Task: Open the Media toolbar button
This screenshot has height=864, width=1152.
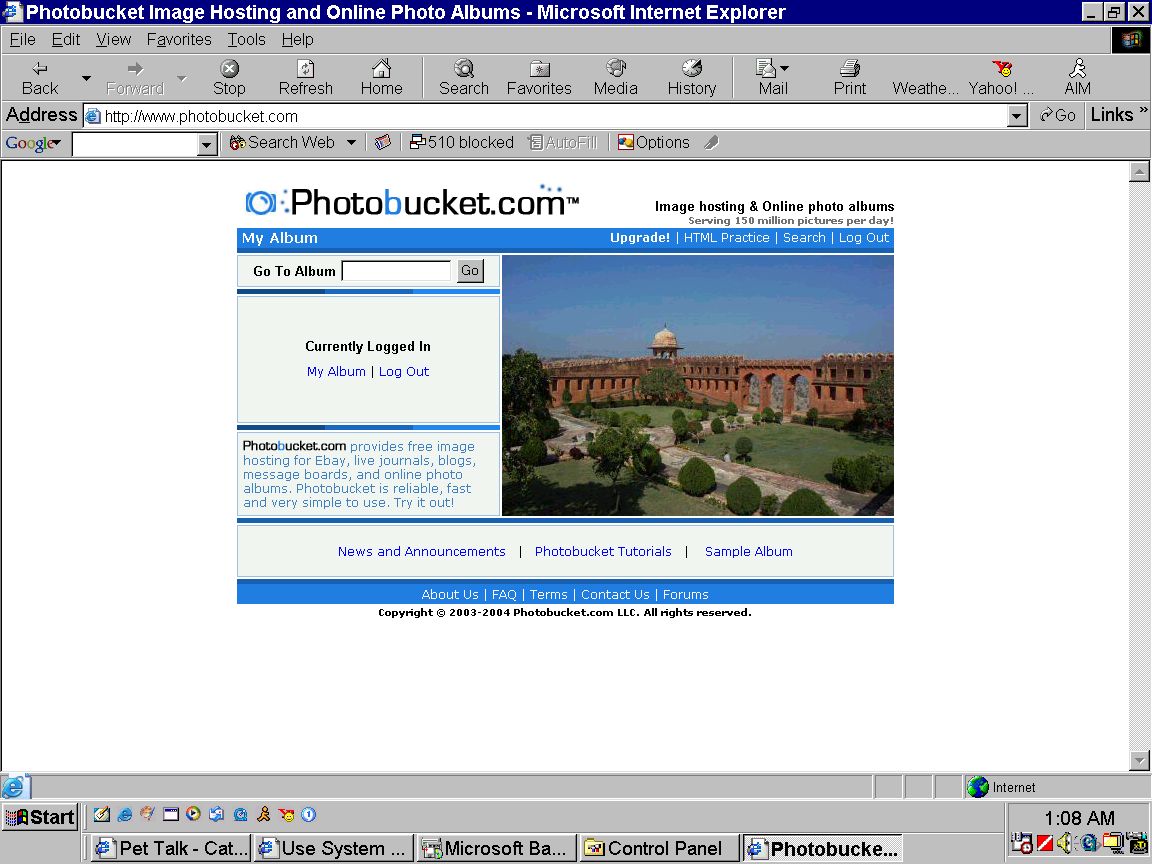Action: [x=616, y=78]
